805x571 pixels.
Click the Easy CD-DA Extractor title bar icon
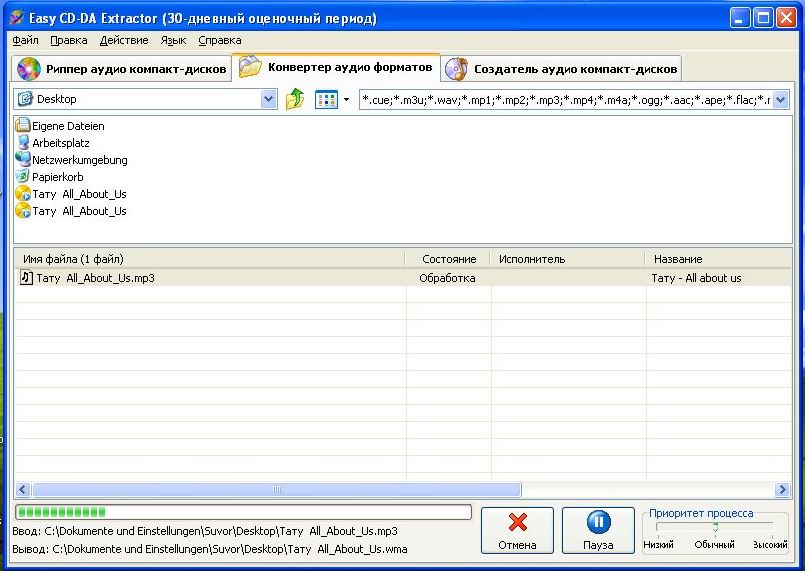17,18
